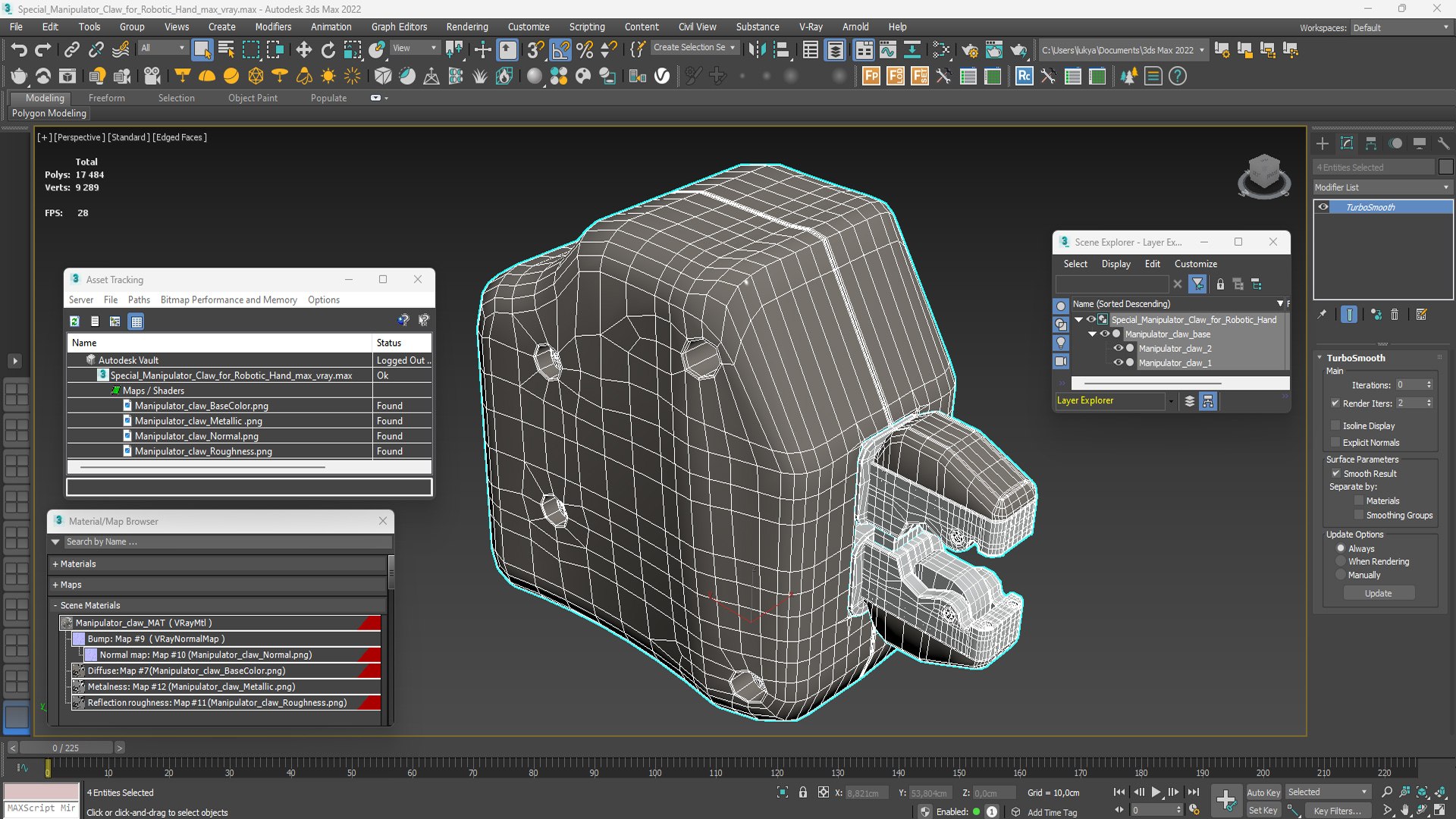Screen dimensions: 1456x819
Task: Activate the Rotate tool icon
Action: (328, 50)
